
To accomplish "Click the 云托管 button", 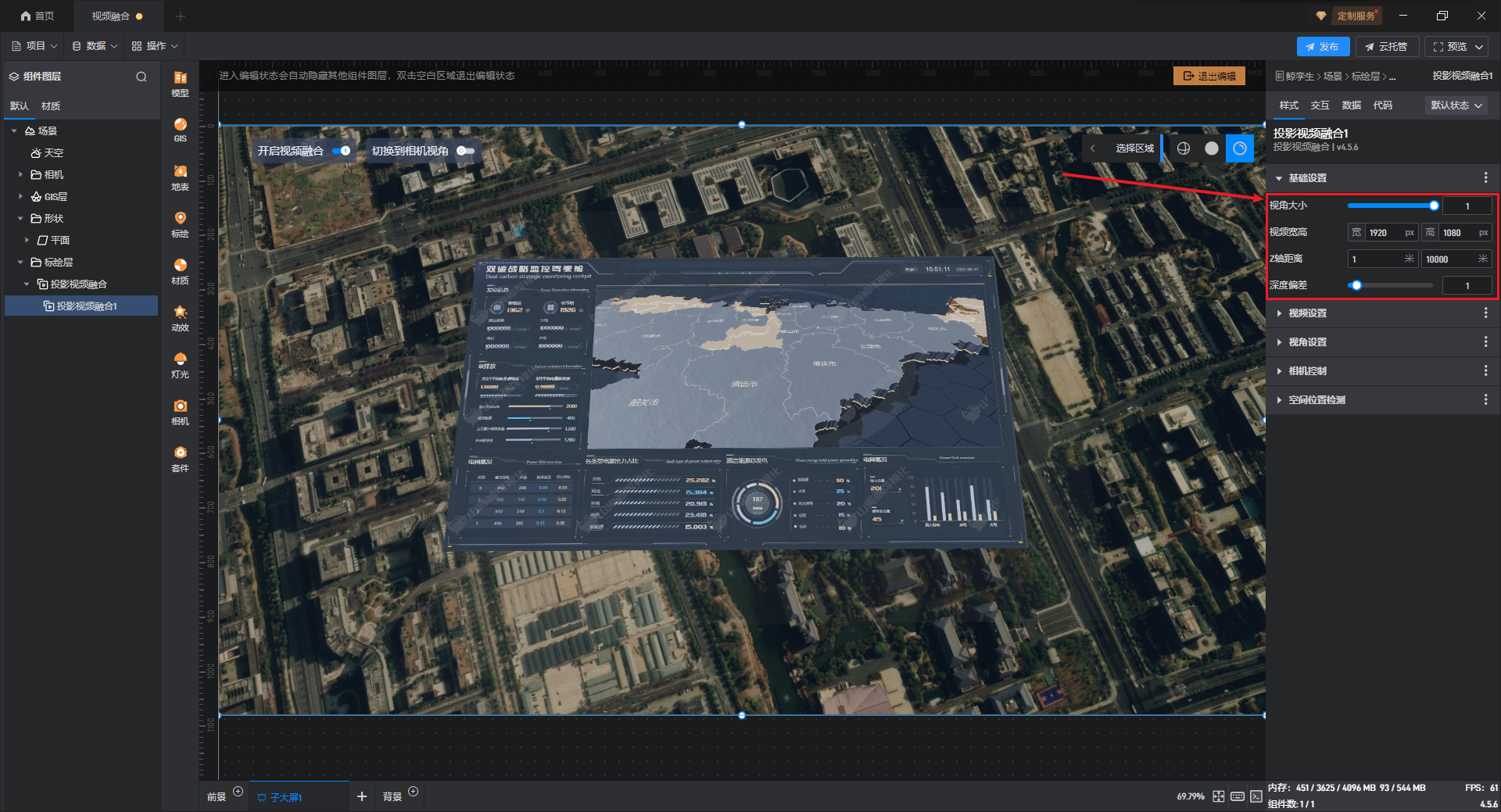I will (x=1387, y=47).
